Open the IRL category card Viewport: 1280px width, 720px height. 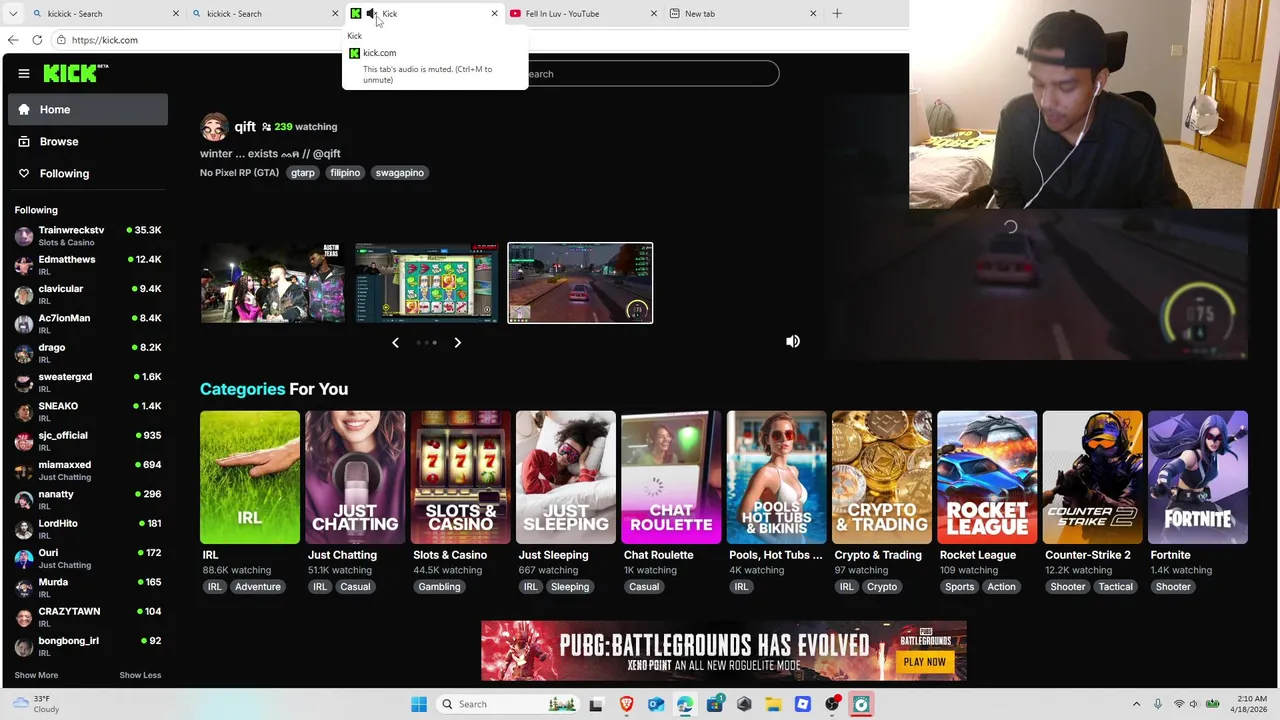coord(250,477)
